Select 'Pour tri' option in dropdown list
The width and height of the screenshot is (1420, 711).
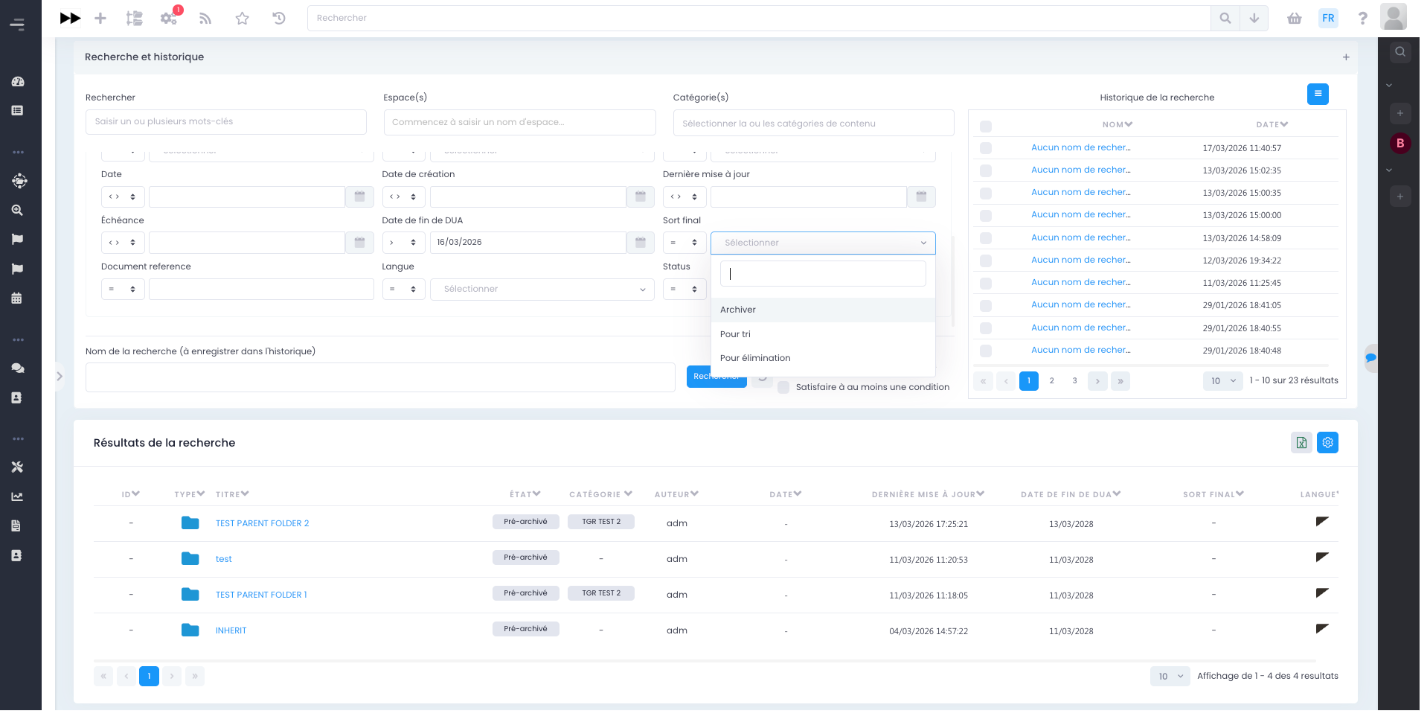click(823, 334)
